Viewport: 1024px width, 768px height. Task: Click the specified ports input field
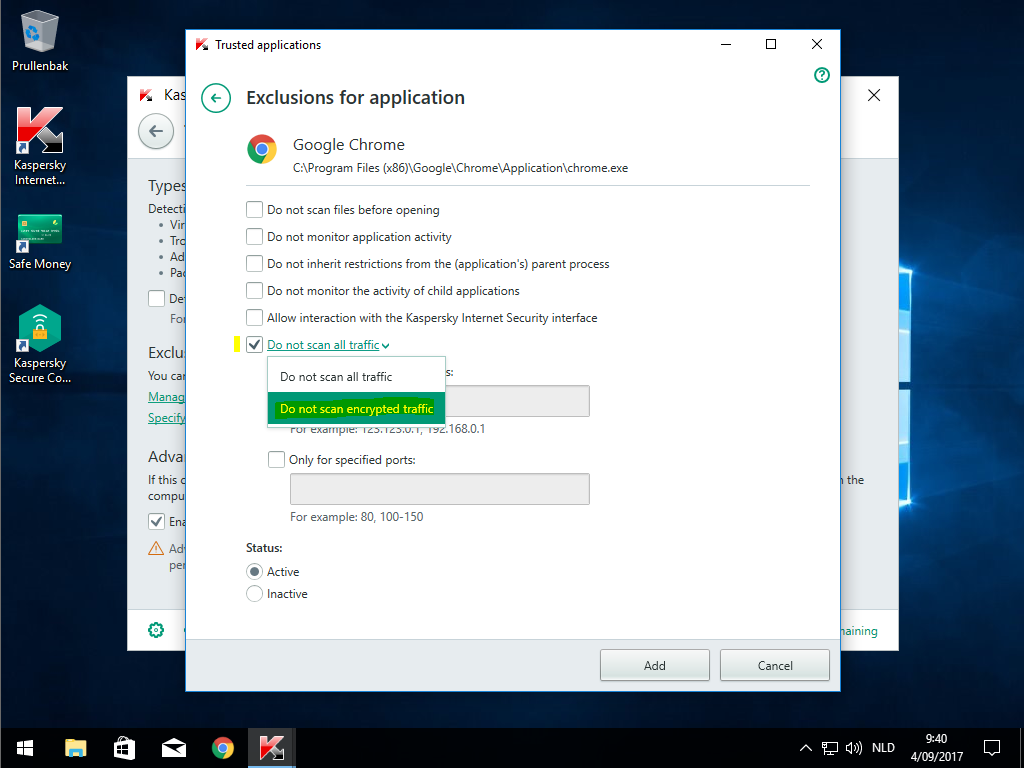click(x=440, y=488)
